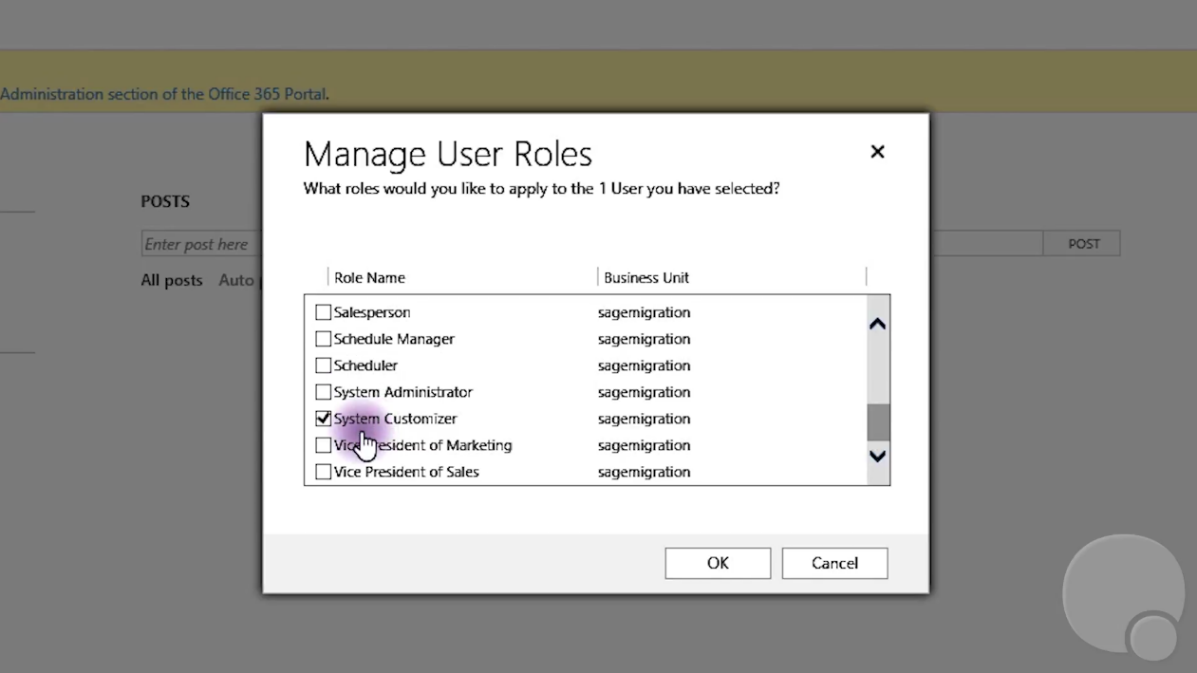Click the Business Unit column header
1197x673 pixels.
(645, 277)
